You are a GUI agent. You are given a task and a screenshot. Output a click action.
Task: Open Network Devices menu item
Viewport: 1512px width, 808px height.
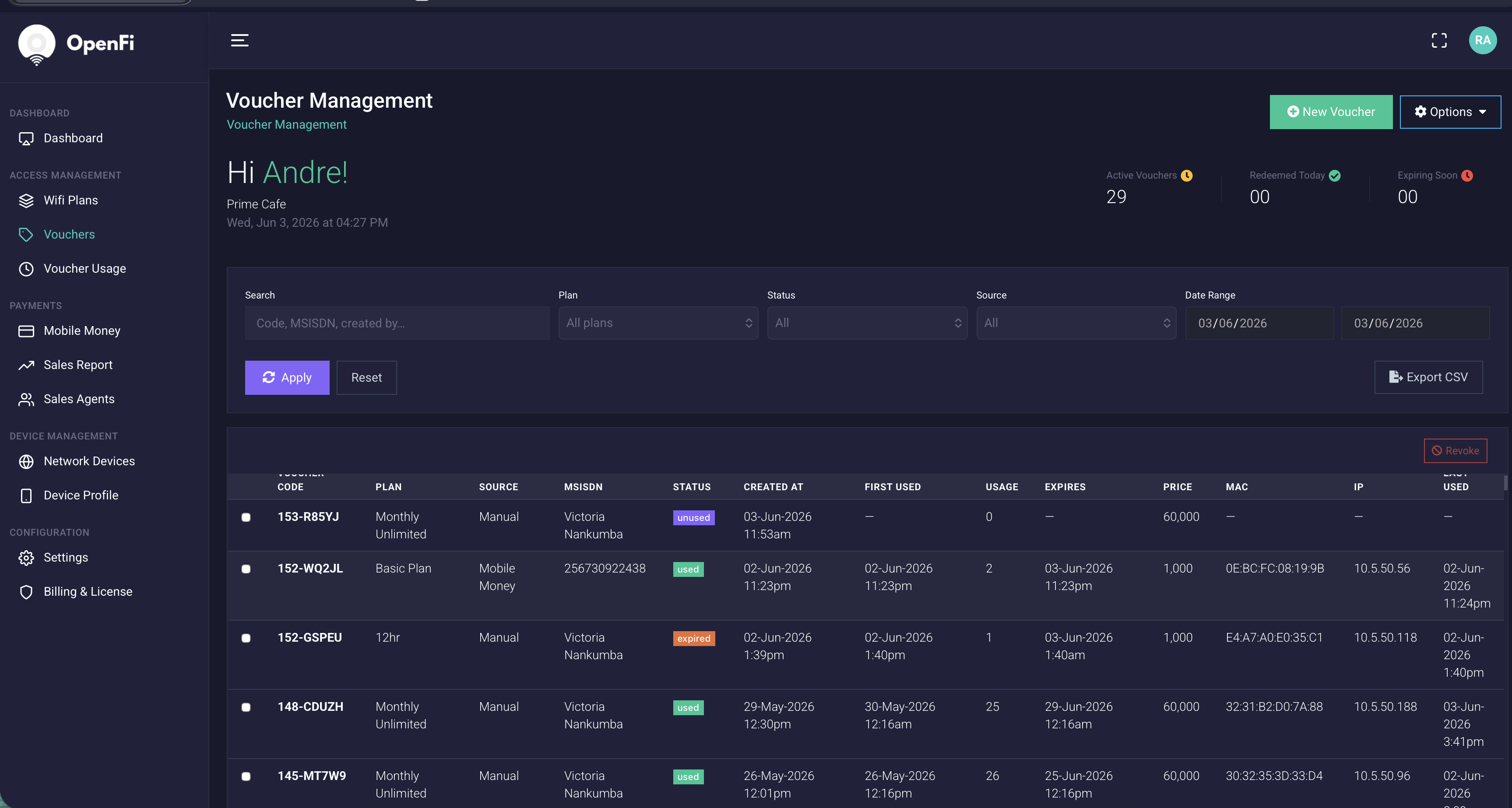coord(88,461)
